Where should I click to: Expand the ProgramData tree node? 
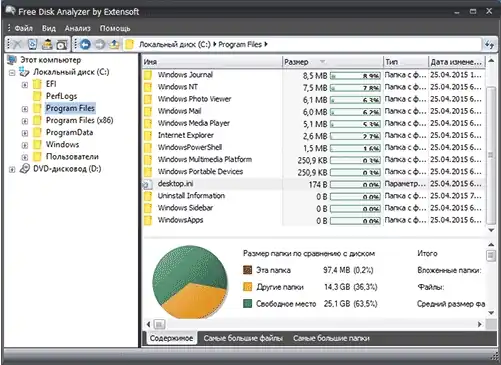(25, 133)
